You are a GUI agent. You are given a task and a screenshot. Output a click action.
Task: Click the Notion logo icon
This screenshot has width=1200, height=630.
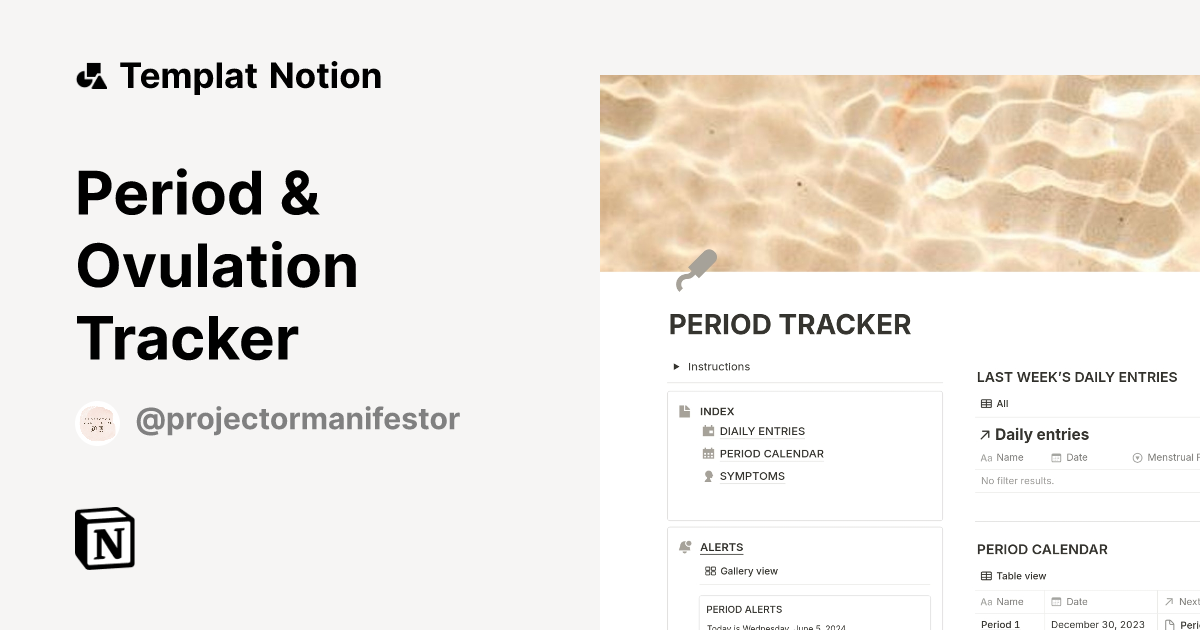click(x=103, y=538)
